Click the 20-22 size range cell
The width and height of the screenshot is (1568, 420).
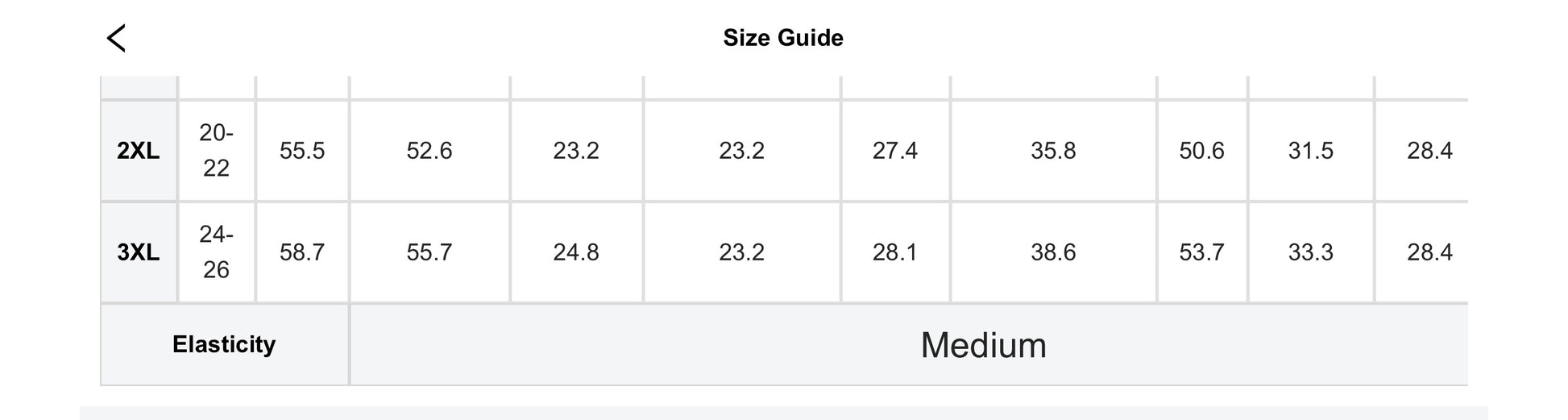pos(216,151)
